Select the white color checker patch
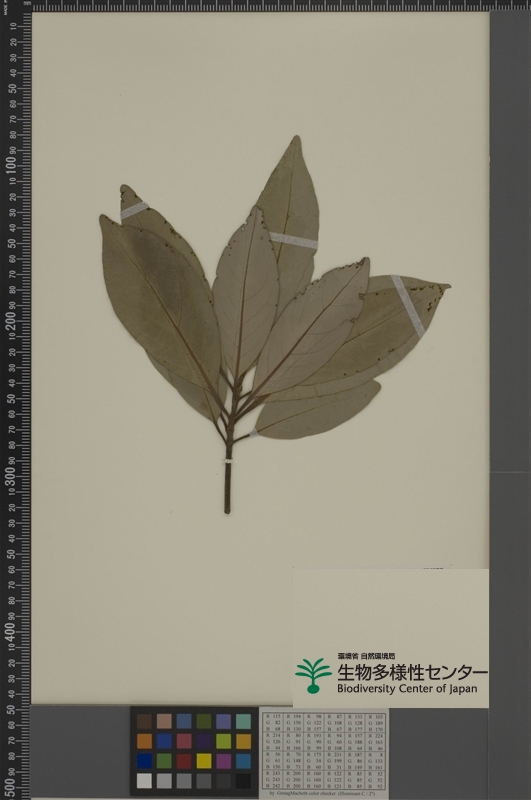 (144, 781)
